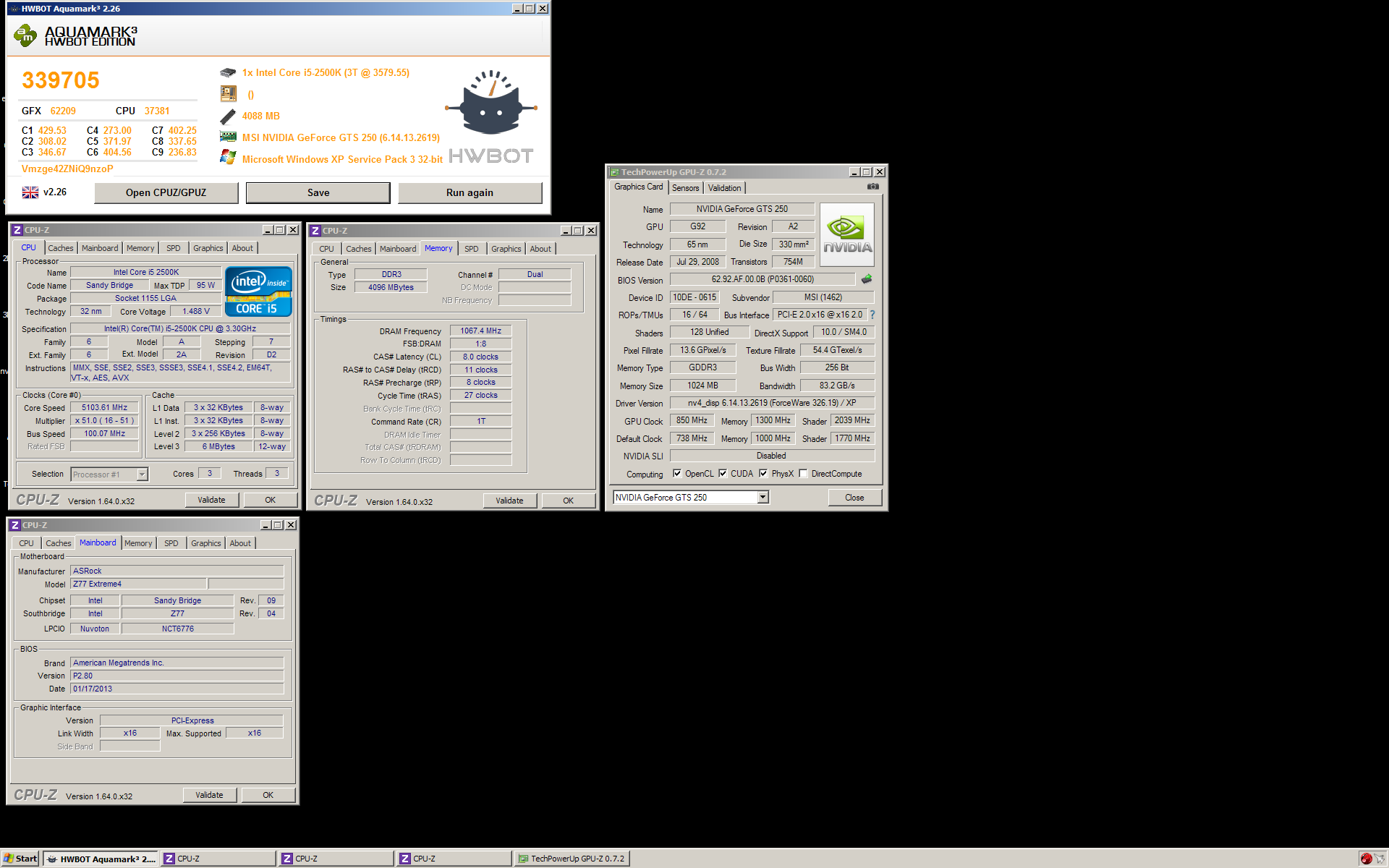Switch to Sensors tab in GPU-Z

[x=685, y=188]
